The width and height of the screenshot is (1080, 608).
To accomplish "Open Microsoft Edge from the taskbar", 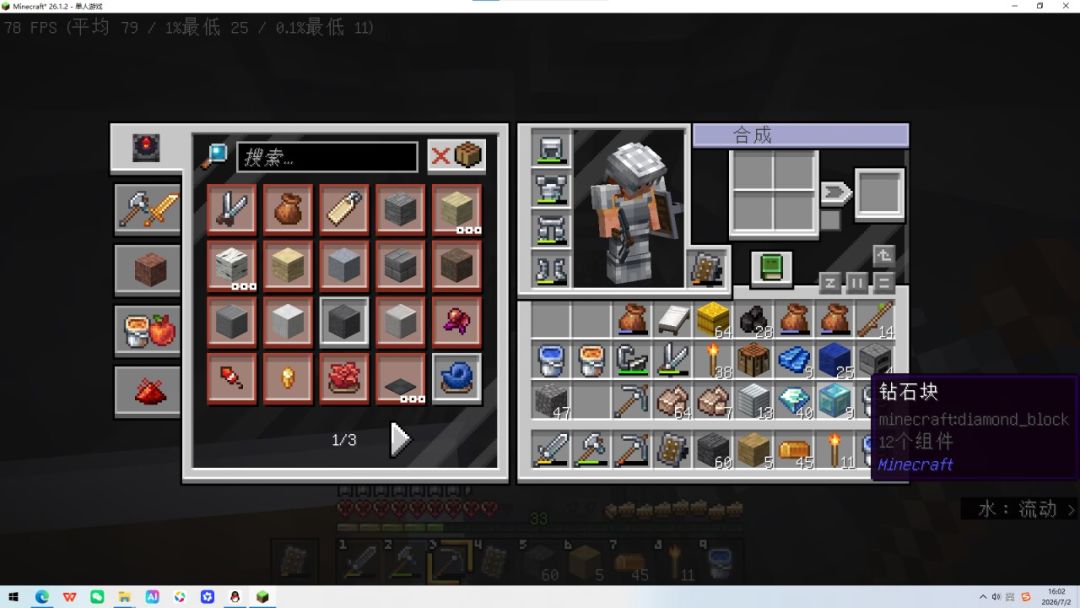I will [x=42, y=597].
